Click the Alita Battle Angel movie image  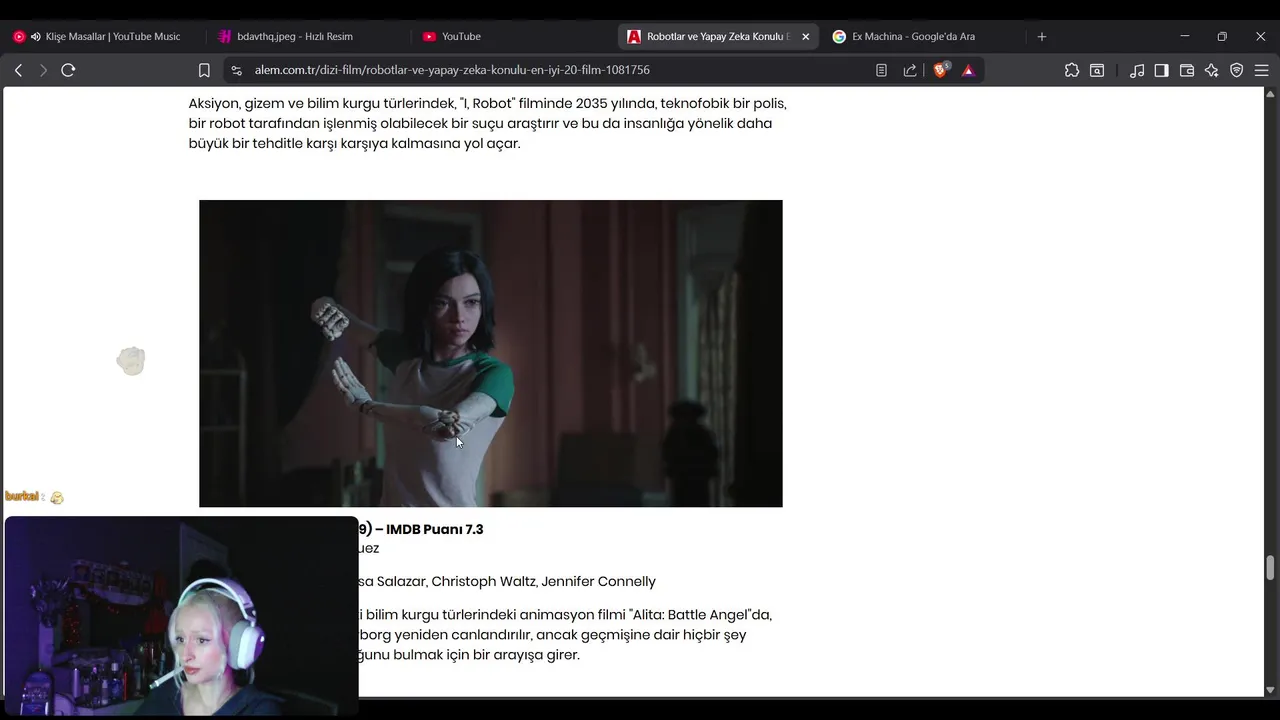click(x=491, y=353)
